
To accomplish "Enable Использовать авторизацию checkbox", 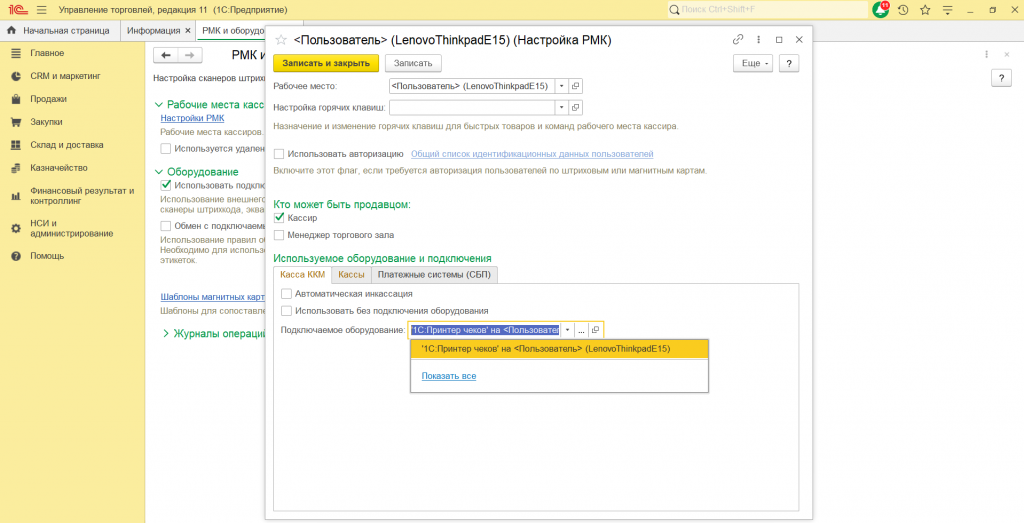I will coord(279,154).
